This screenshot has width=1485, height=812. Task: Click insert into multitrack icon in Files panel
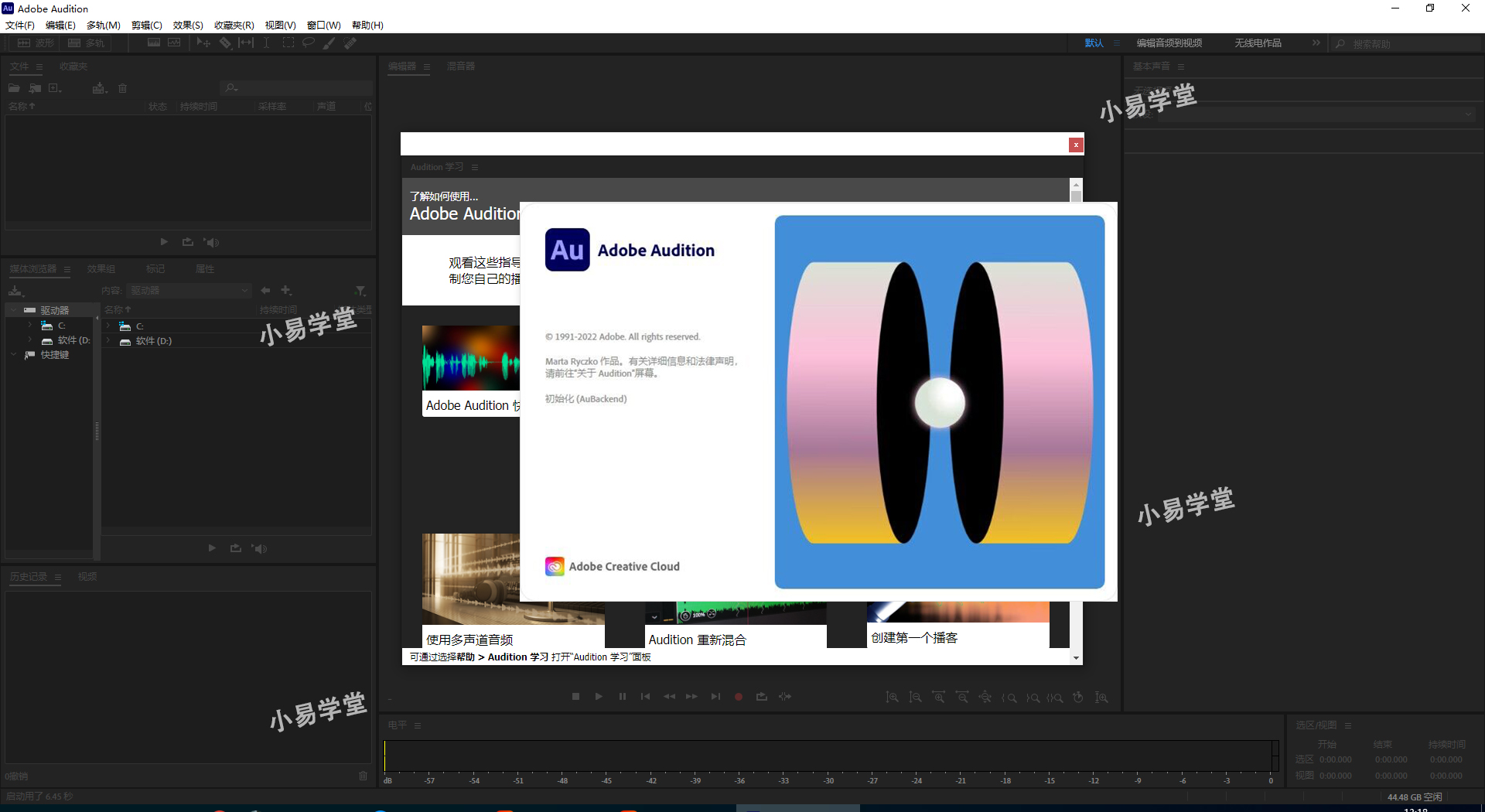(99, 88)
